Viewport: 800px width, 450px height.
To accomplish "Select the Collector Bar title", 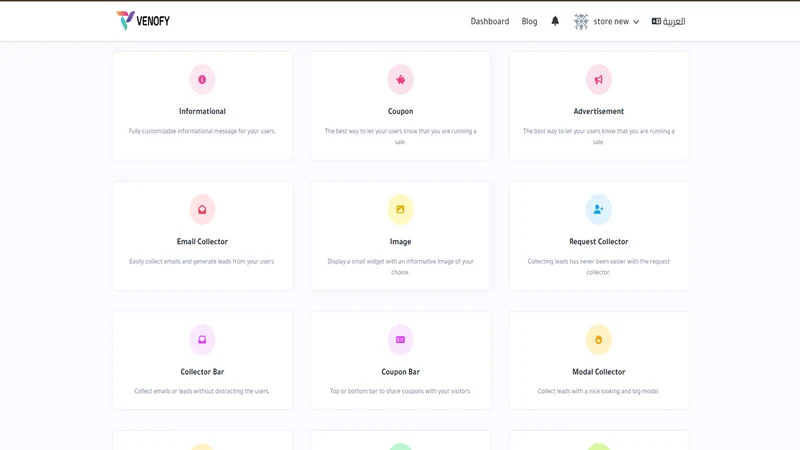I will pyautogui.click(x=202, y=372).
